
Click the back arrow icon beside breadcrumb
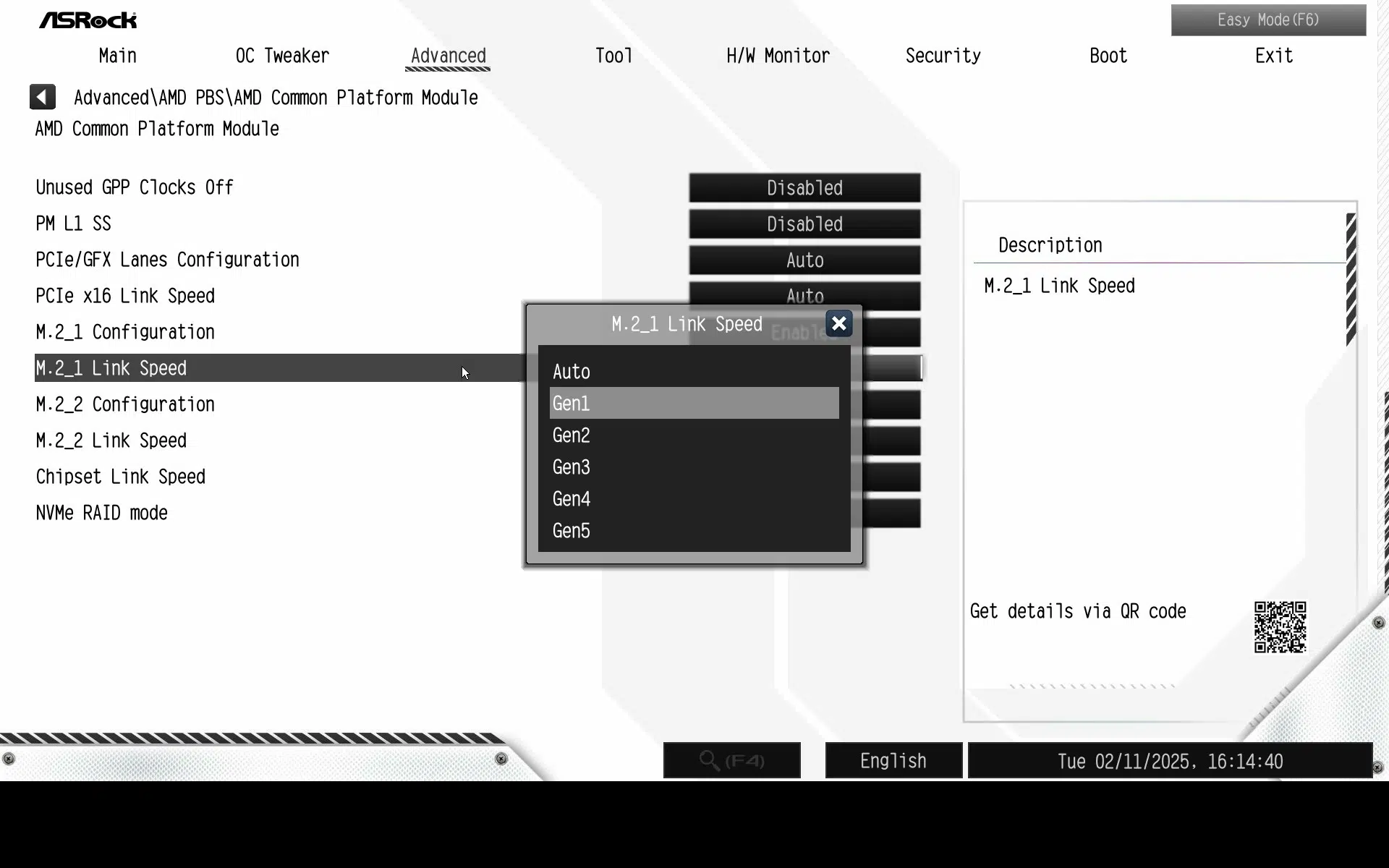click(43, 97)
